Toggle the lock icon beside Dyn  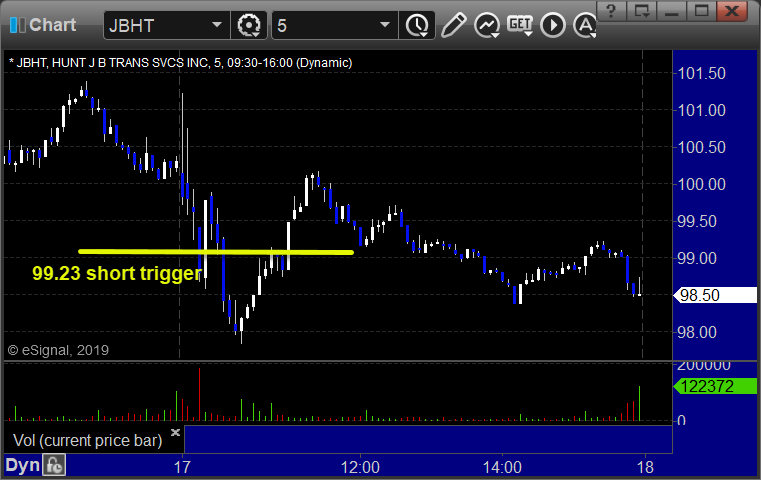point(54,465)
